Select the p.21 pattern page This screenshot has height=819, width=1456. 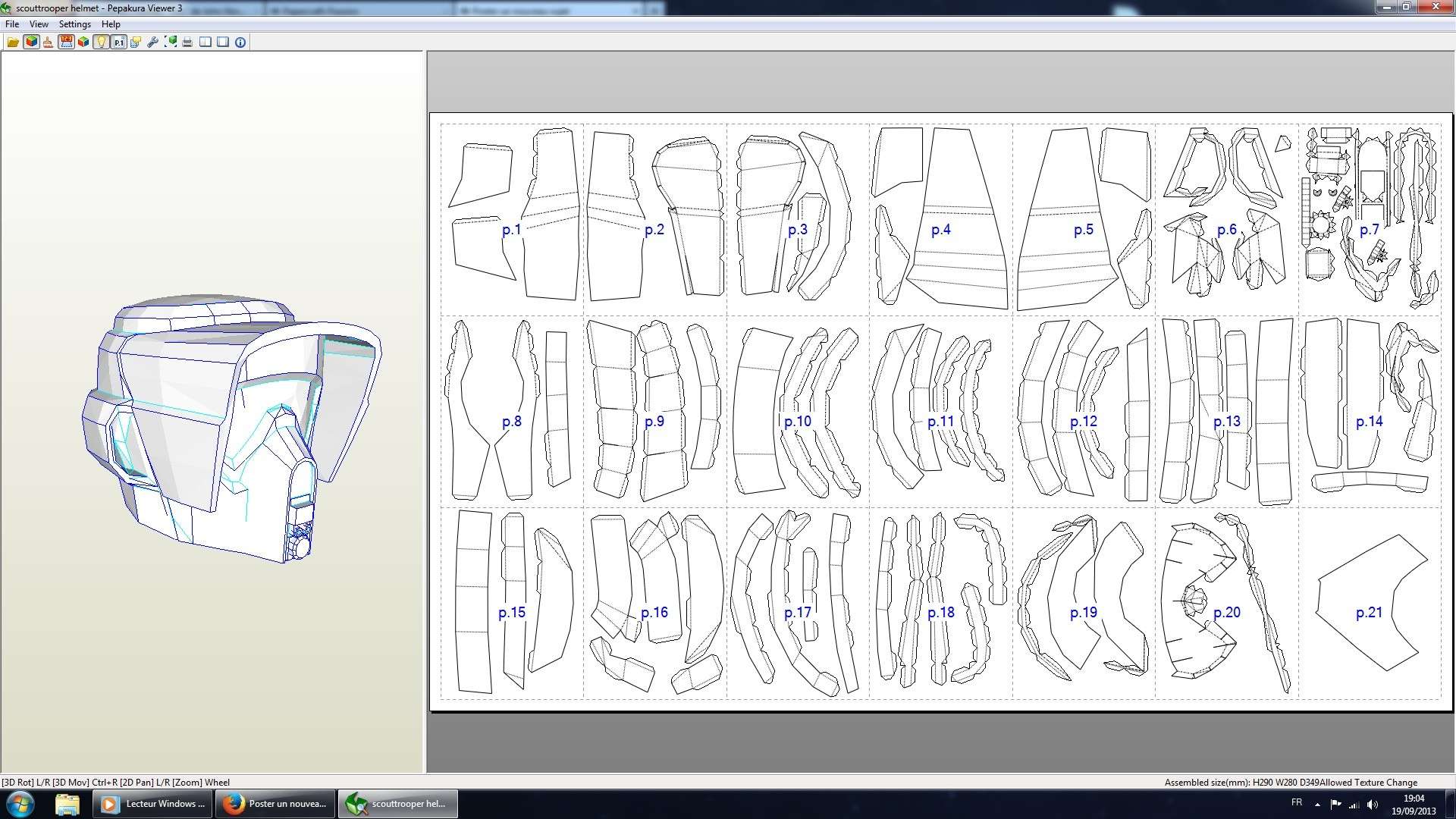[1370, 603]
